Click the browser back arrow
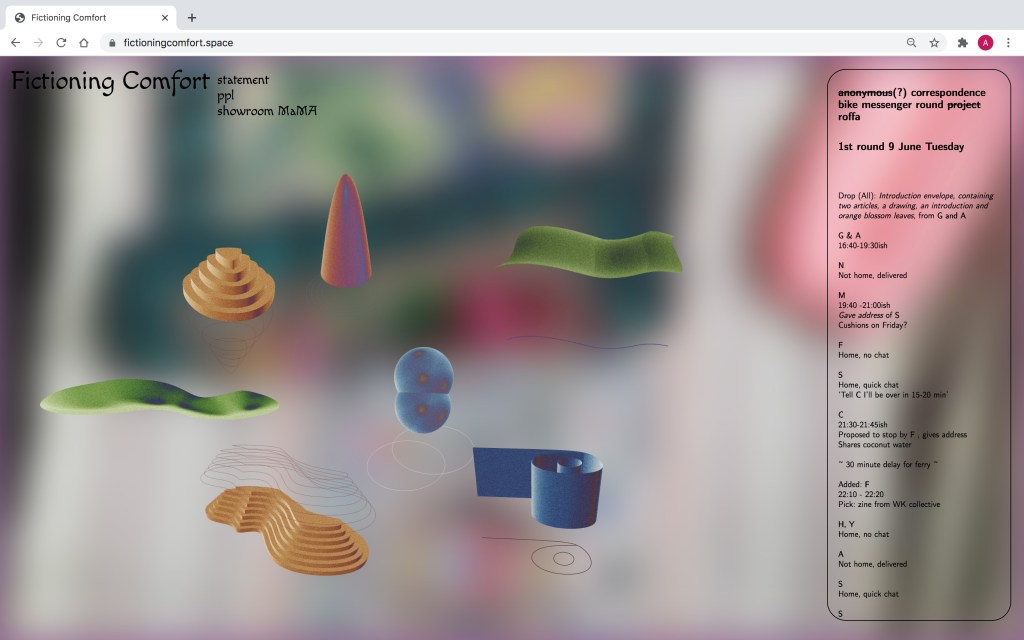This screenshot has height=640, width=1024. (15, 43)
